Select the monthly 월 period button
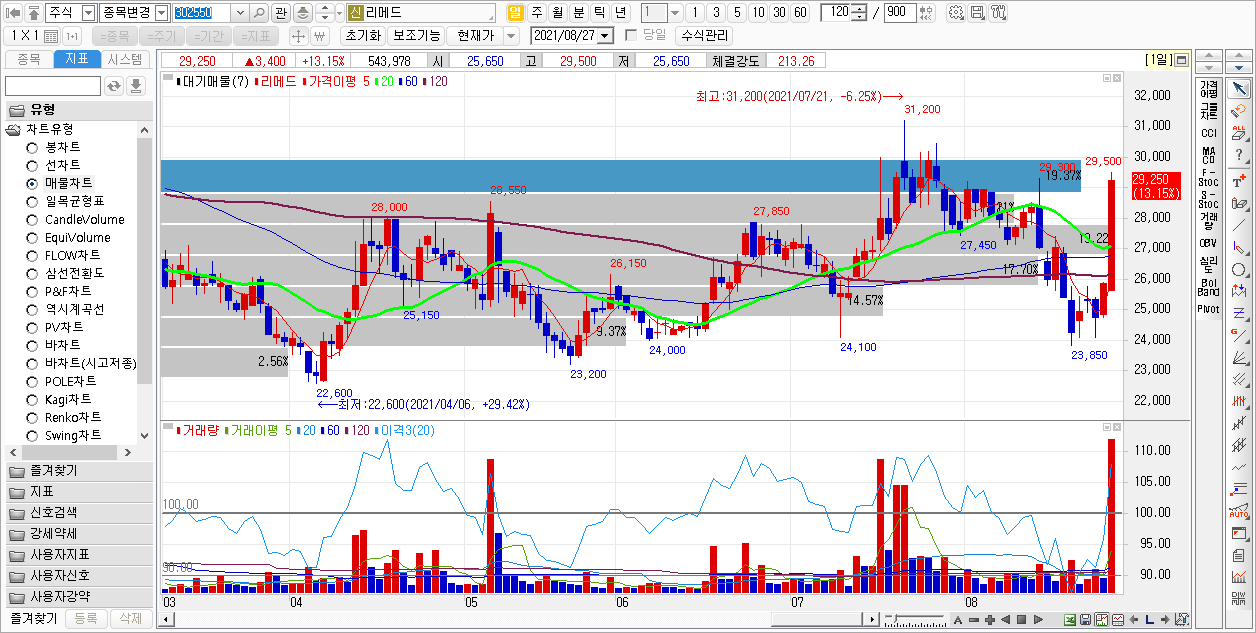 [558, 13]
